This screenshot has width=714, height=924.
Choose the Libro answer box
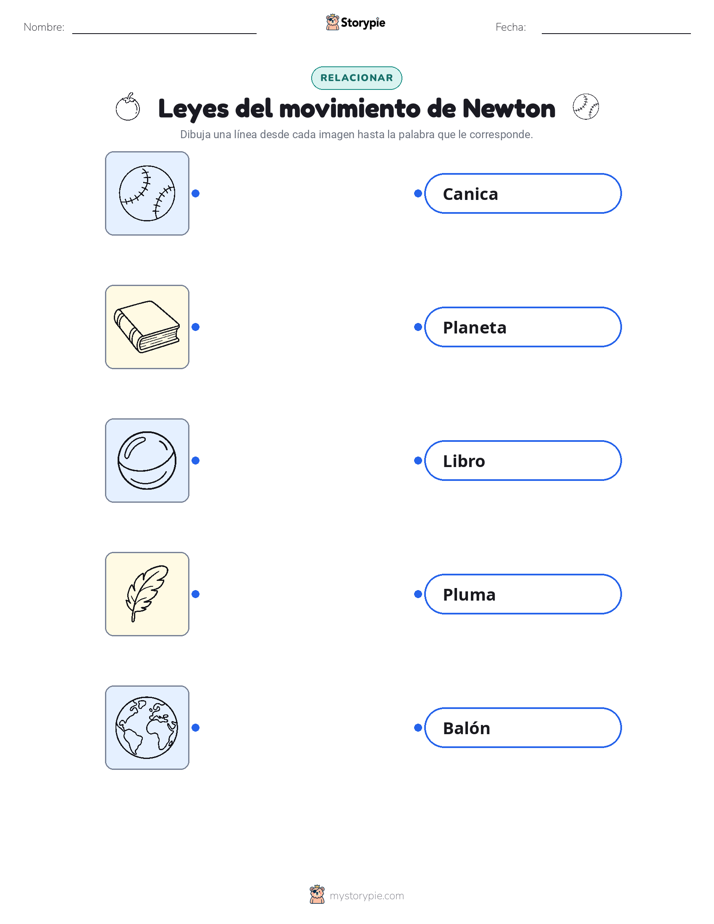[523, 460]
